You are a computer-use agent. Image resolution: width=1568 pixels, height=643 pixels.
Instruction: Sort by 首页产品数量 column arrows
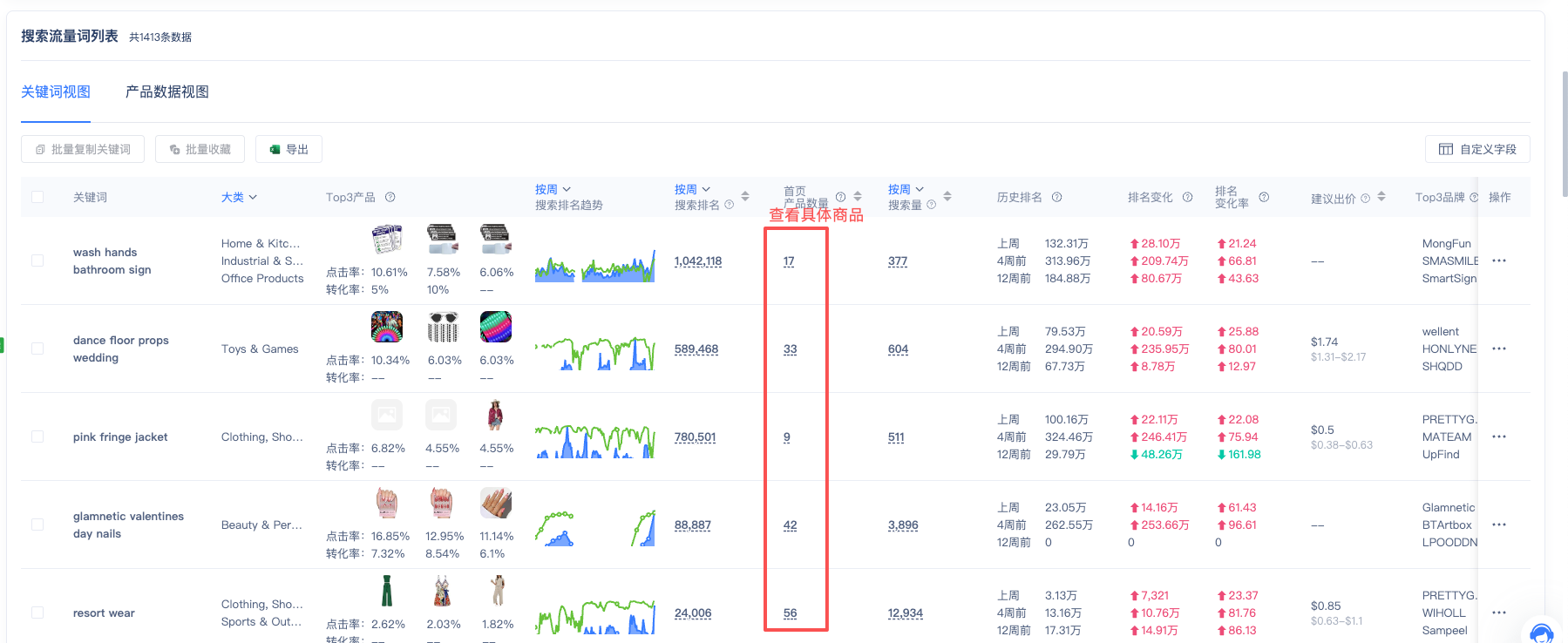pos(858,196)
